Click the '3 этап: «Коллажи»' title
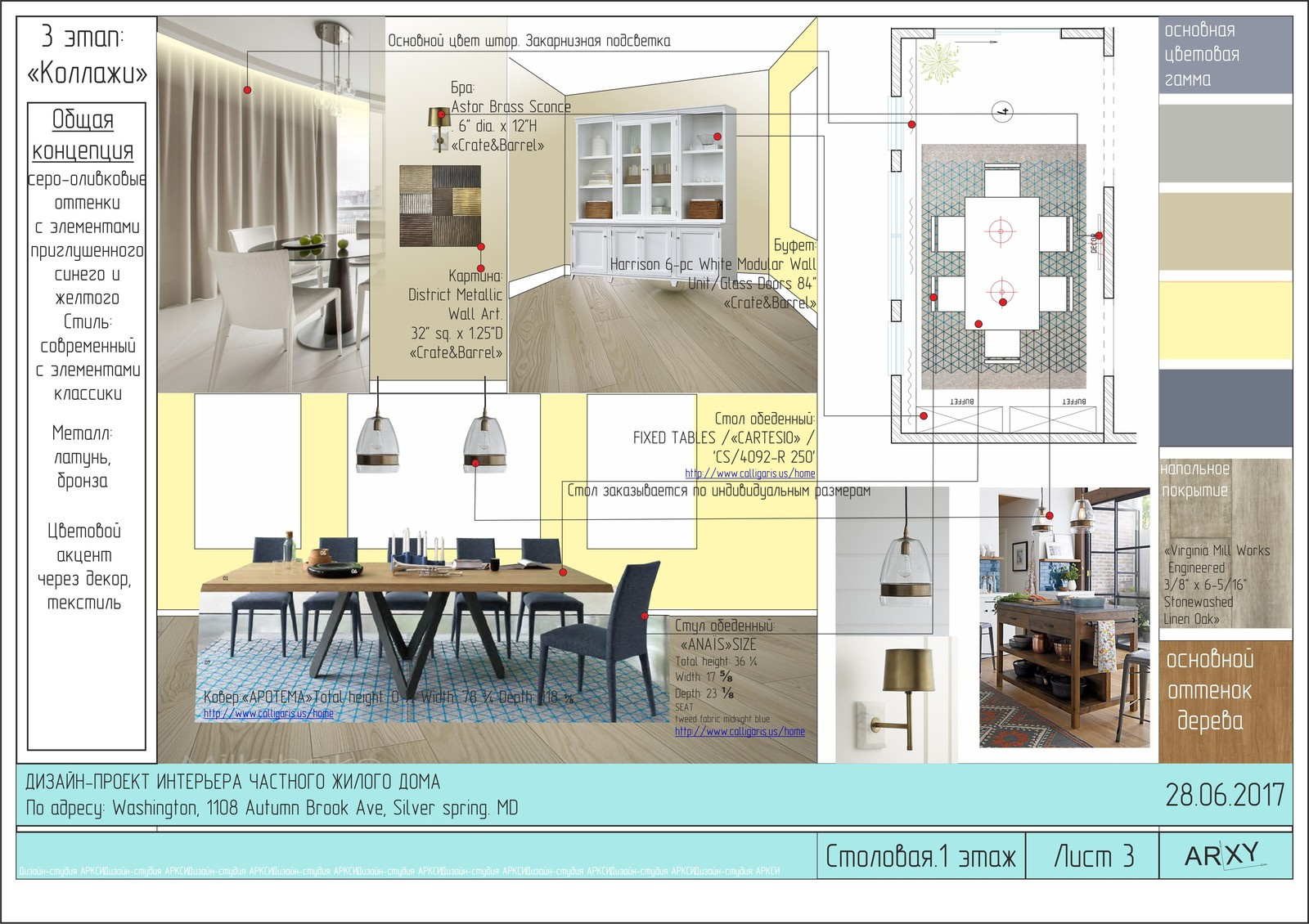Viewport: 1309px width, 924px height. [x=87, y=55]
